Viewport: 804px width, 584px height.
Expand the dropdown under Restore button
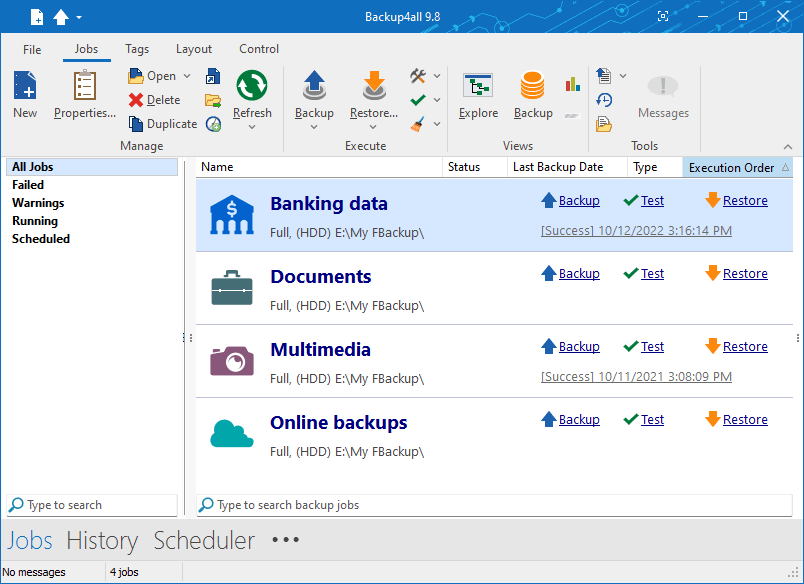tap(373, 127)
